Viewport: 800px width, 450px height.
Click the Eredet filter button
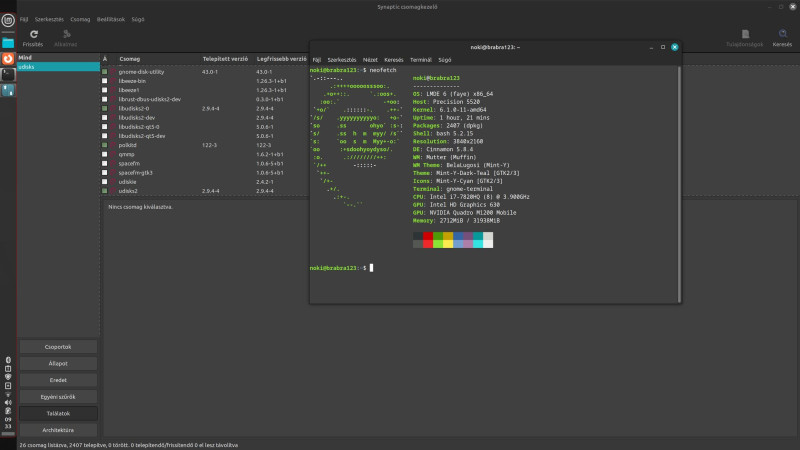(58, 380)
